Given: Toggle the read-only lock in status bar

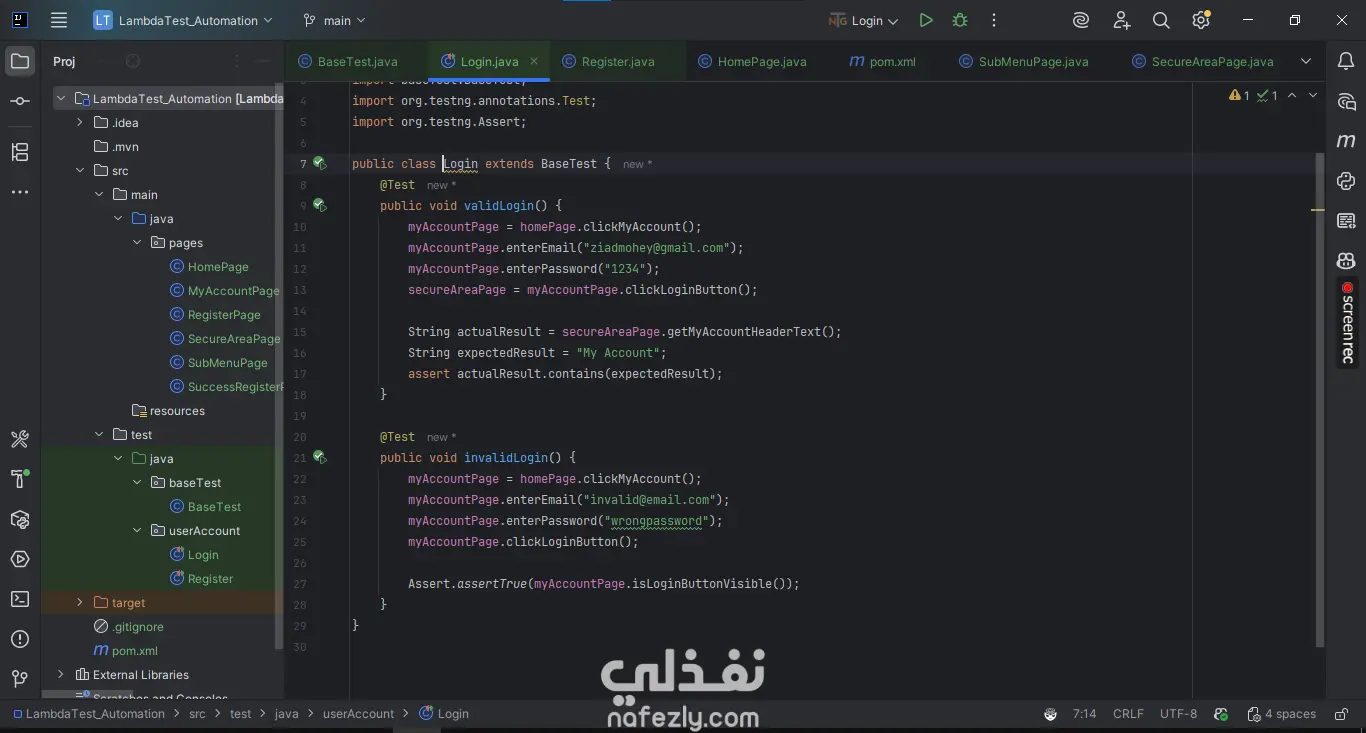Looking at the screenshot, I should pos(1340,714).
